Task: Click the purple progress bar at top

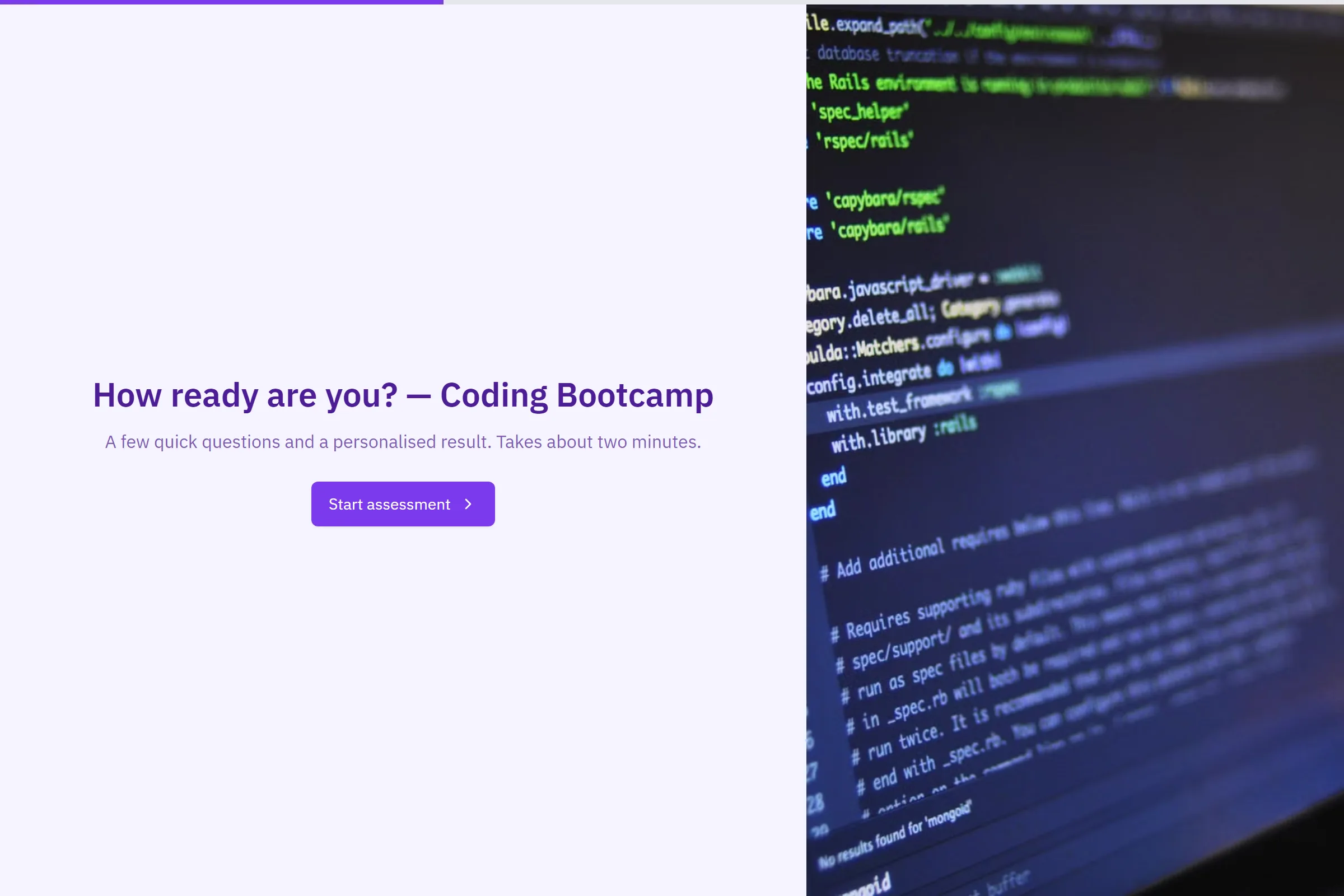Action: coord(222,2)
